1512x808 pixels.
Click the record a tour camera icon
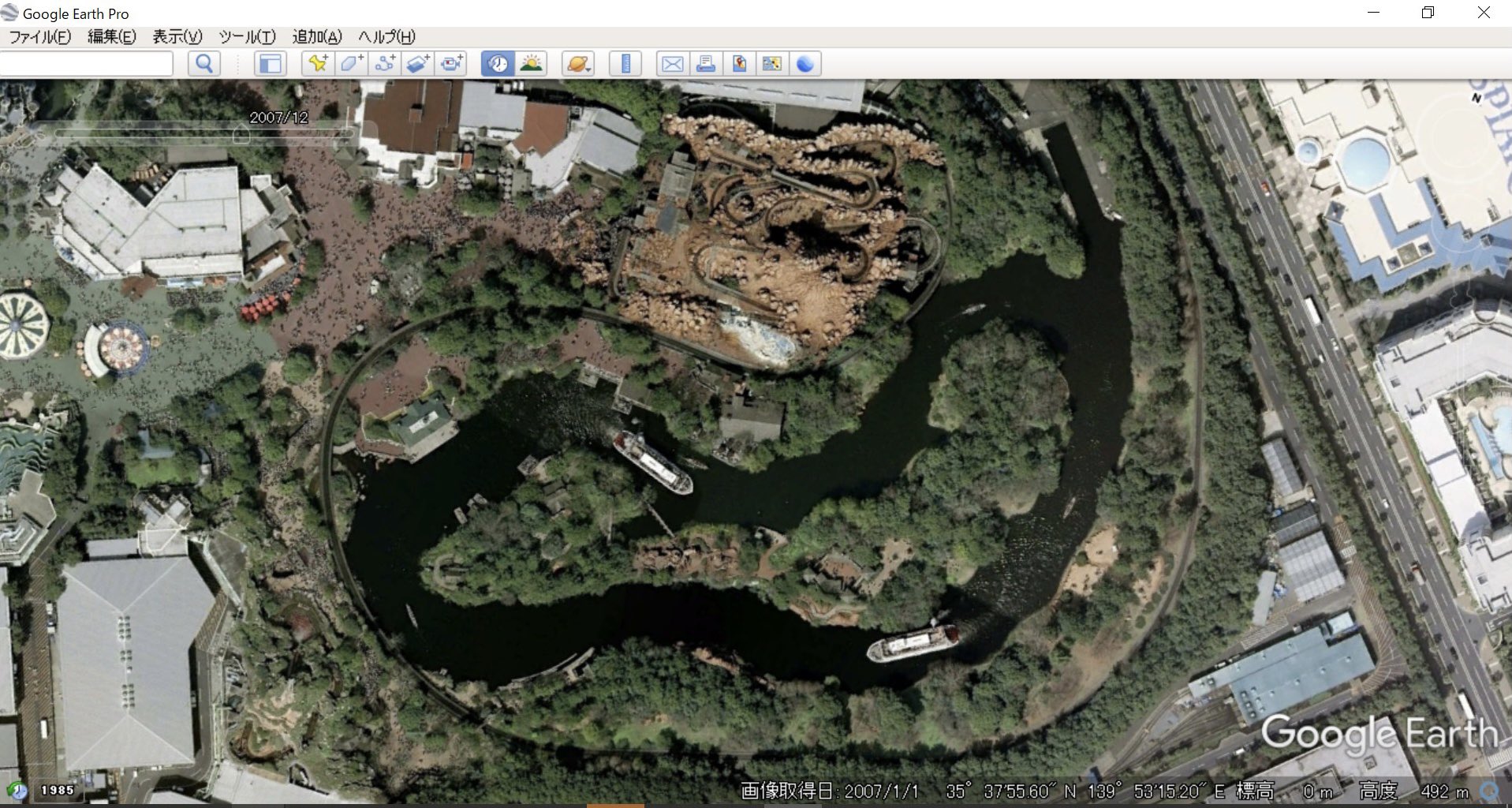click(x=451, y=64)
